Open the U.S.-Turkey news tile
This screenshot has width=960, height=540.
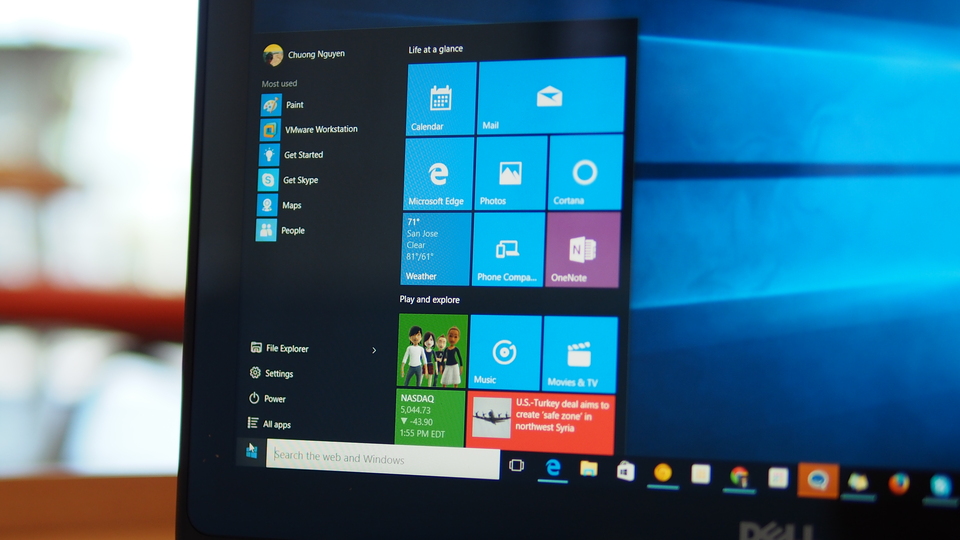coord(540,422)
